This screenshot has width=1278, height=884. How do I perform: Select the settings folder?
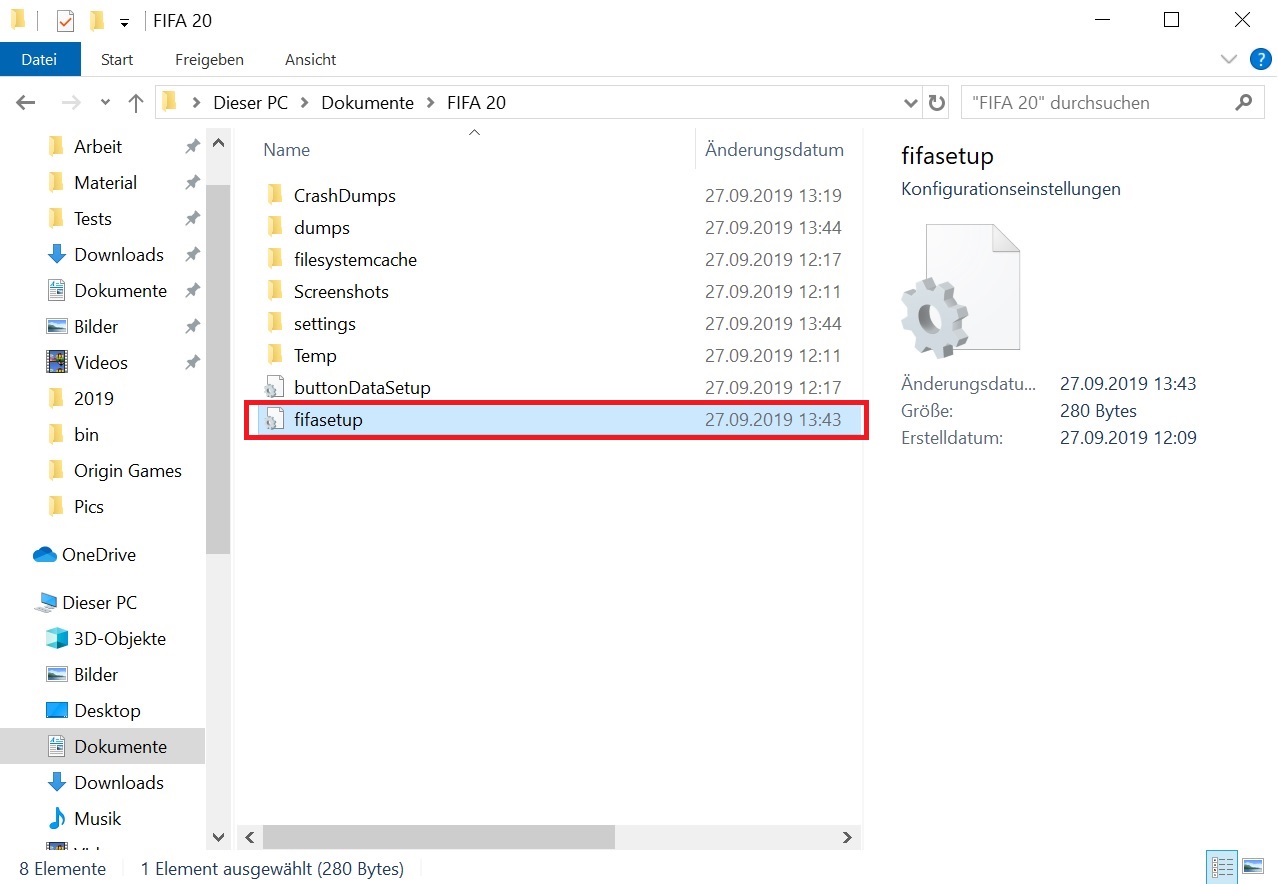coord(324,323)
